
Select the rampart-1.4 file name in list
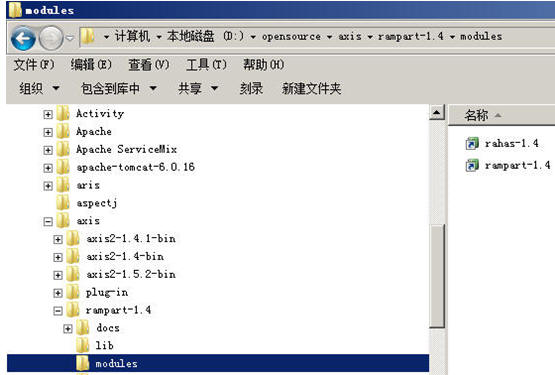point(517,165)
